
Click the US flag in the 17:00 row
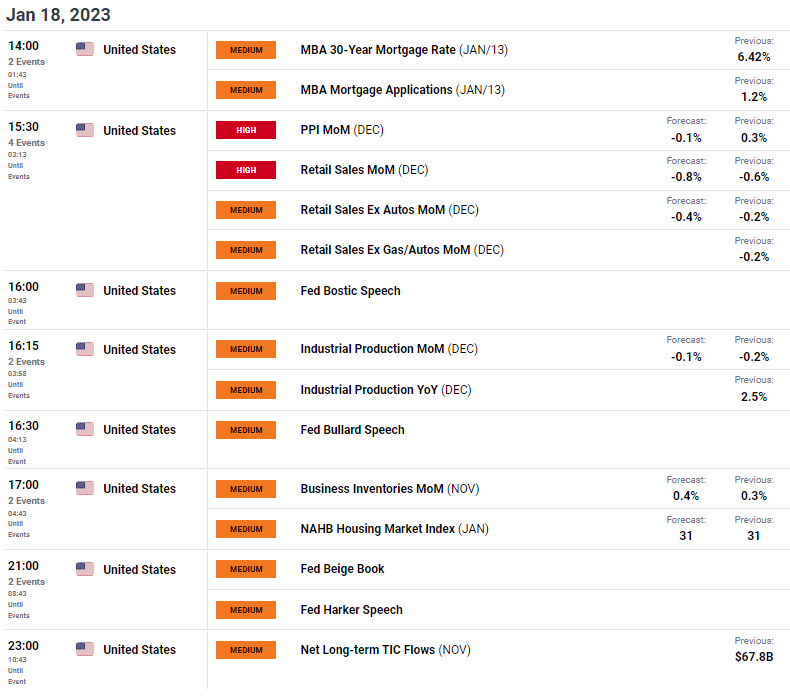click(85, 488)
